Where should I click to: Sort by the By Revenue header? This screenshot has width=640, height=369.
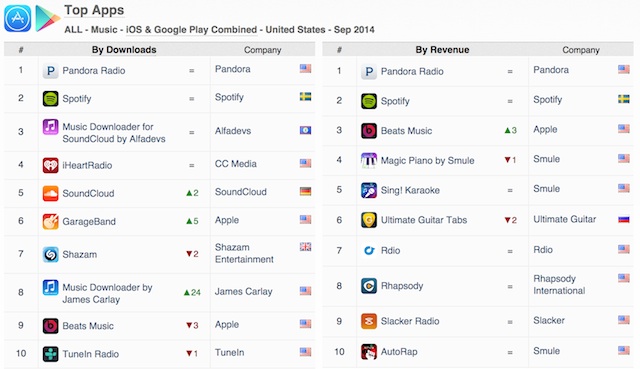pyautogui.click(x=442, y=50)
